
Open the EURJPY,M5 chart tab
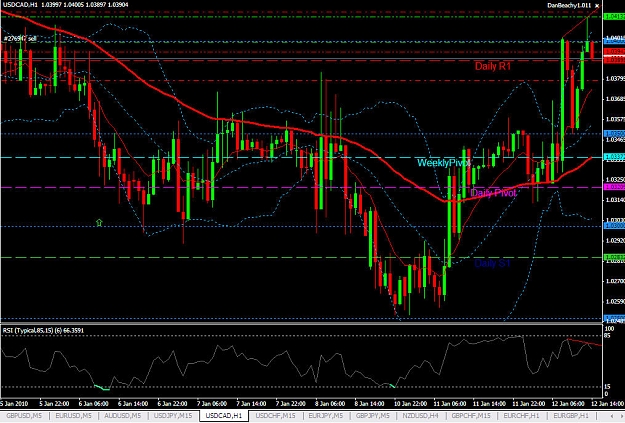pos(326,415)
